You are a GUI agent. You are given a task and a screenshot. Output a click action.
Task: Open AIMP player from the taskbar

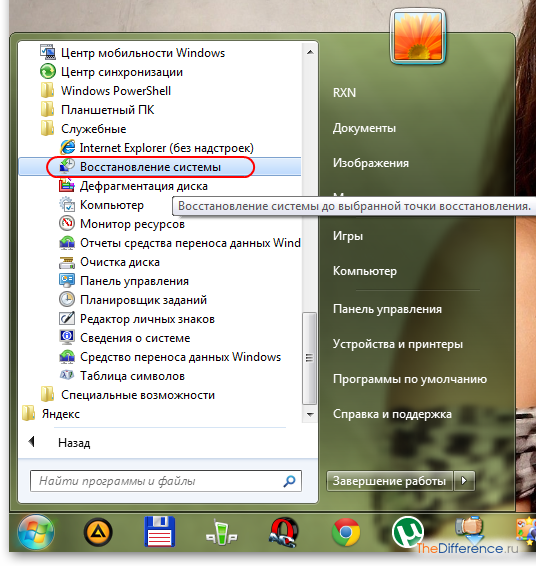pyautogui.click(x=98, y=532)
